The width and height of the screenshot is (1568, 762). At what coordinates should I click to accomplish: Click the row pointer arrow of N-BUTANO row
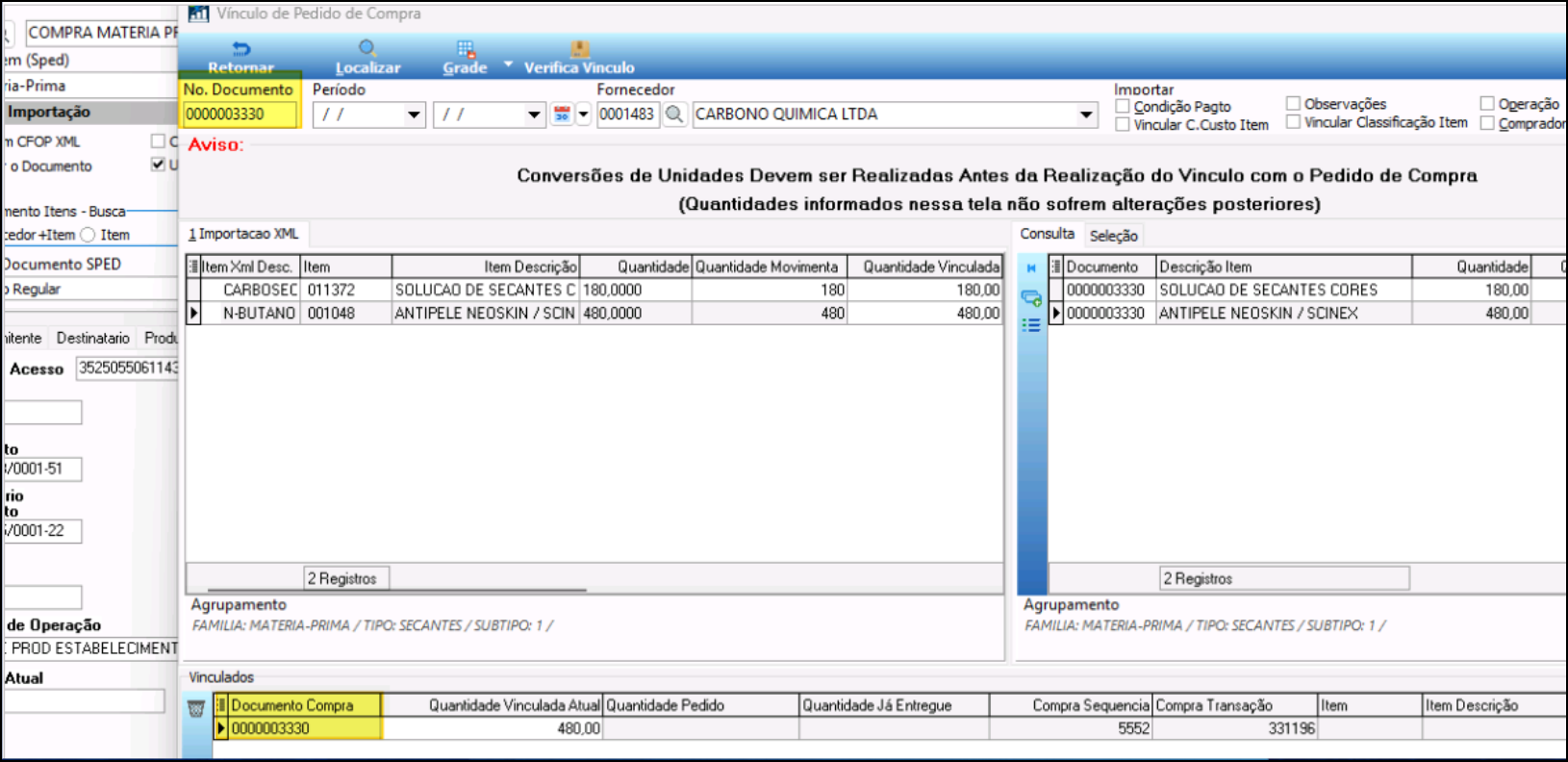click(193, 314)
